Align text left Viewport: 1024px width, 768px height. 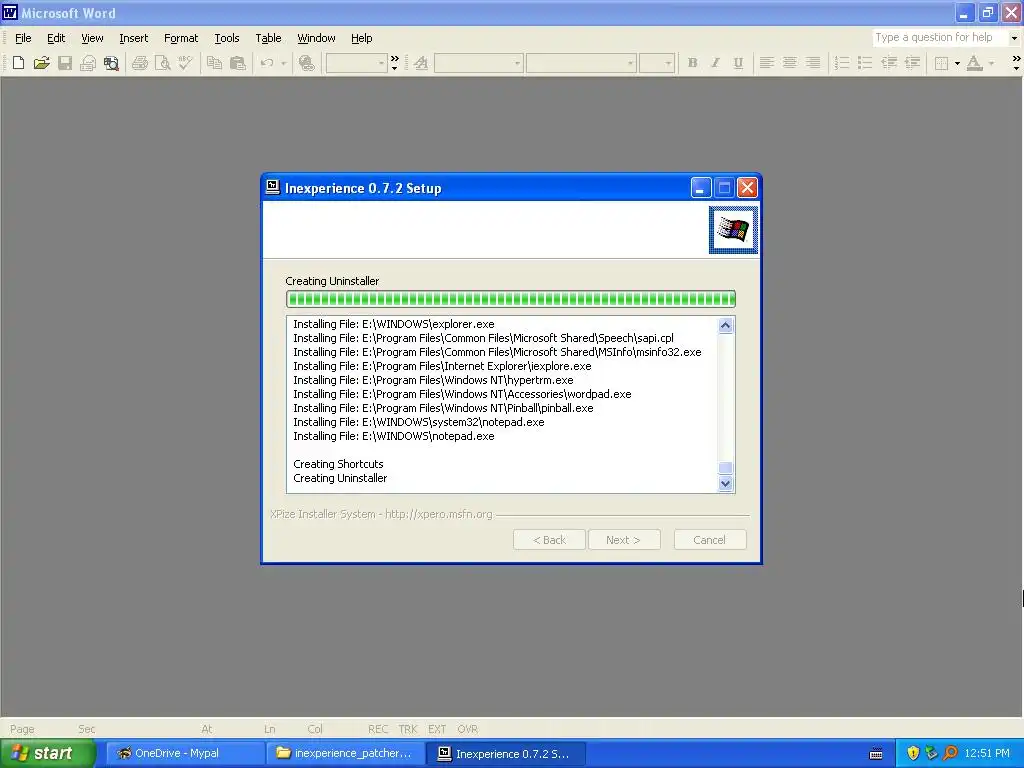(x=767, y=63)
